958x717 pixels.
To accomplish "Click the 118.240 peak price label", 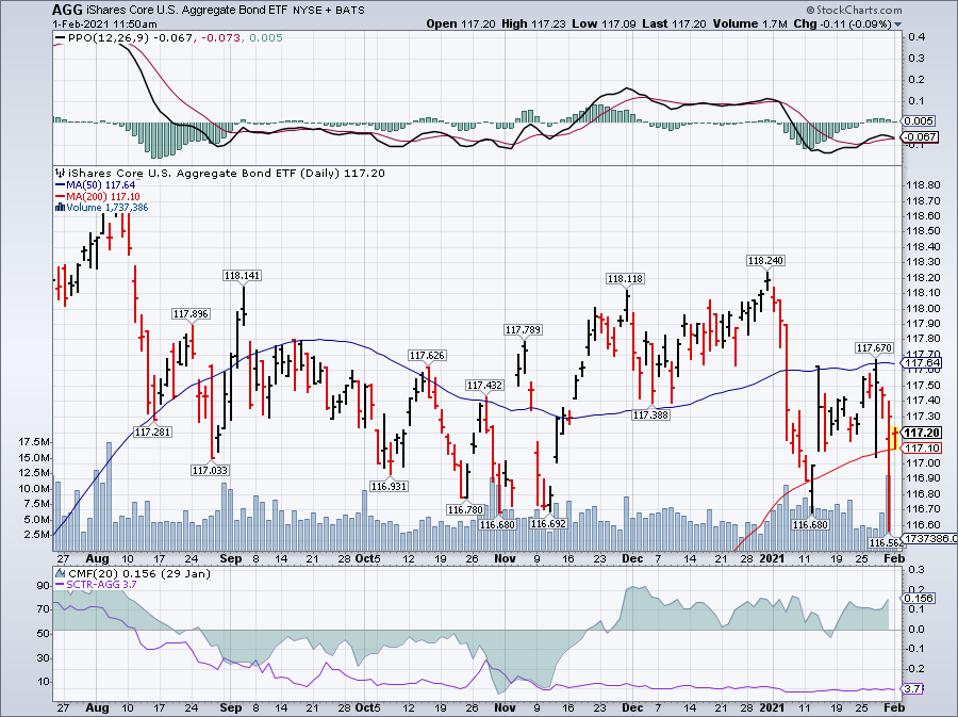I will tap(766, 261).
